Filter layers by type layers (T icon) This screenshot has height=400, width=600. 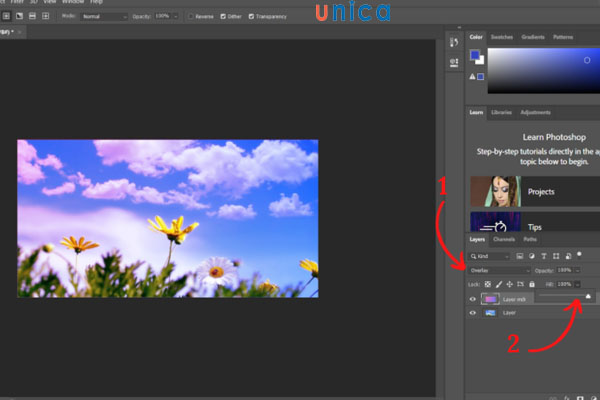click(543, 257)
